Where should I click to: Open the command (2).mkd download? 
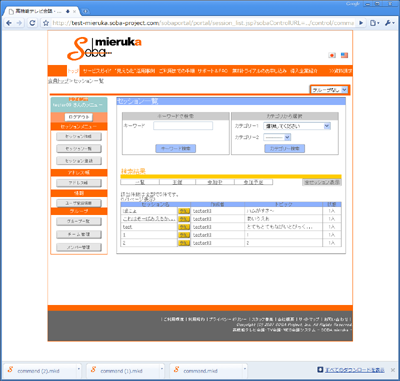pos(38,371)
